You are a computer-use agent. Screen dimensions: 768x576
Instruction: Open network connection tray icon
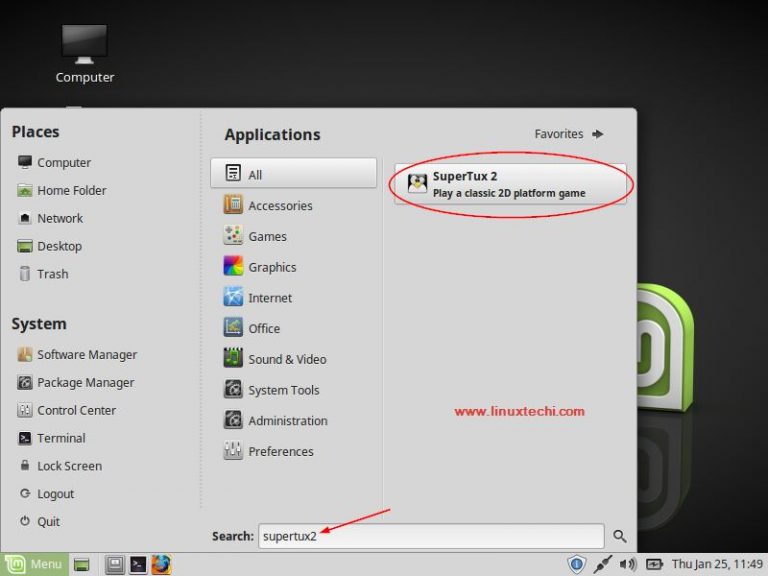(x=602, y=564)
